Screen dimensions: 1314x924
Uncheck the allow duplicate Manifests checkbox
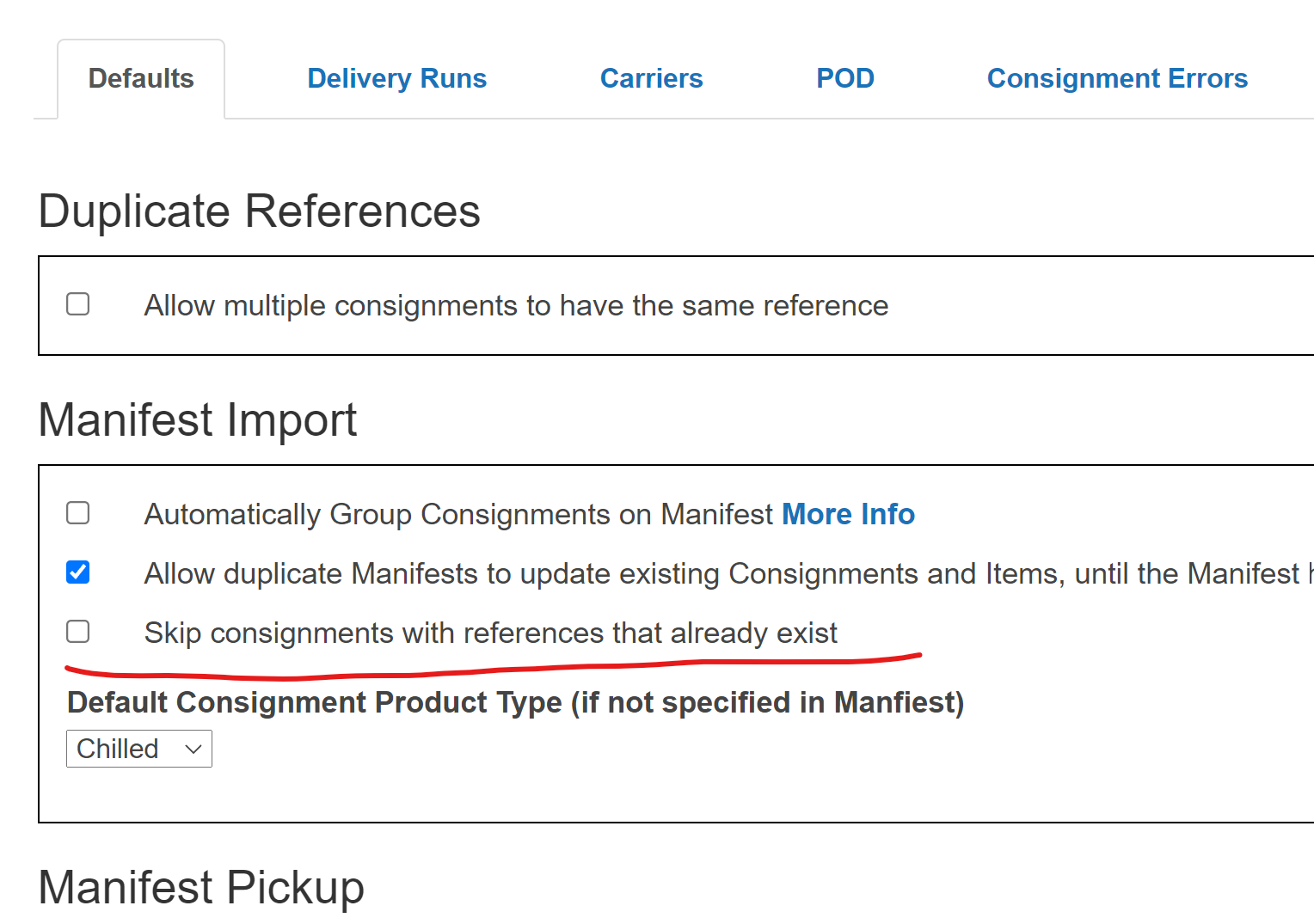tap(78, 572)
